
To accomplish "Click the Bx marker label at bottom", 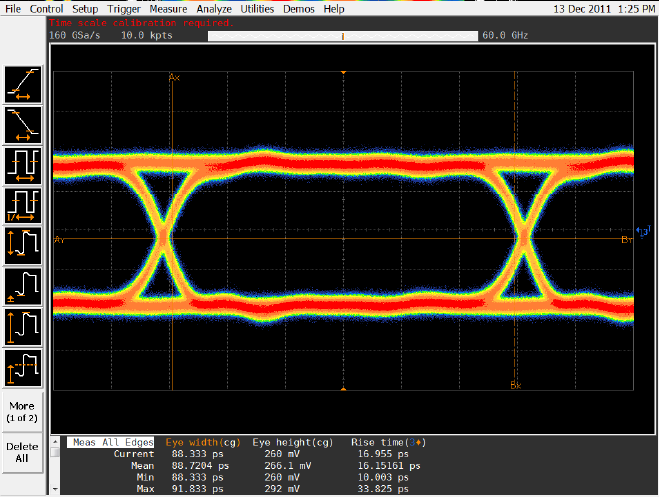I will tap(516, 385).
